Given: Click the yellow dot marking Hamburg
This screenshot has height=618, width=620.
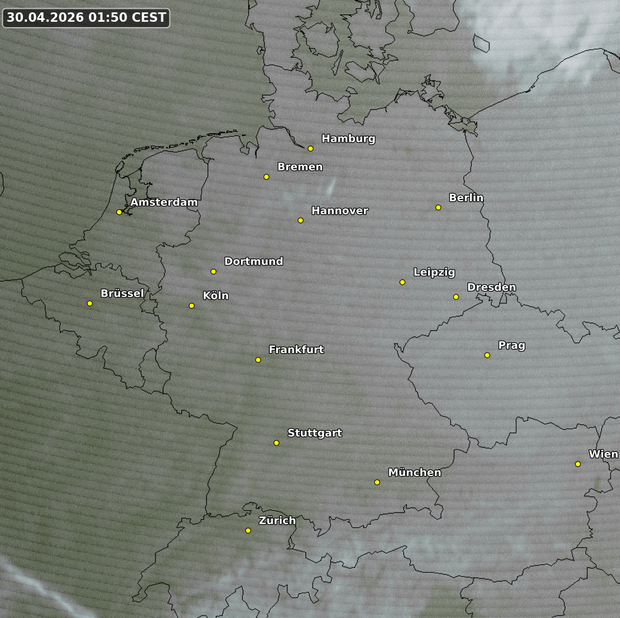Looking at the screenshot, I should click(311, 148).
